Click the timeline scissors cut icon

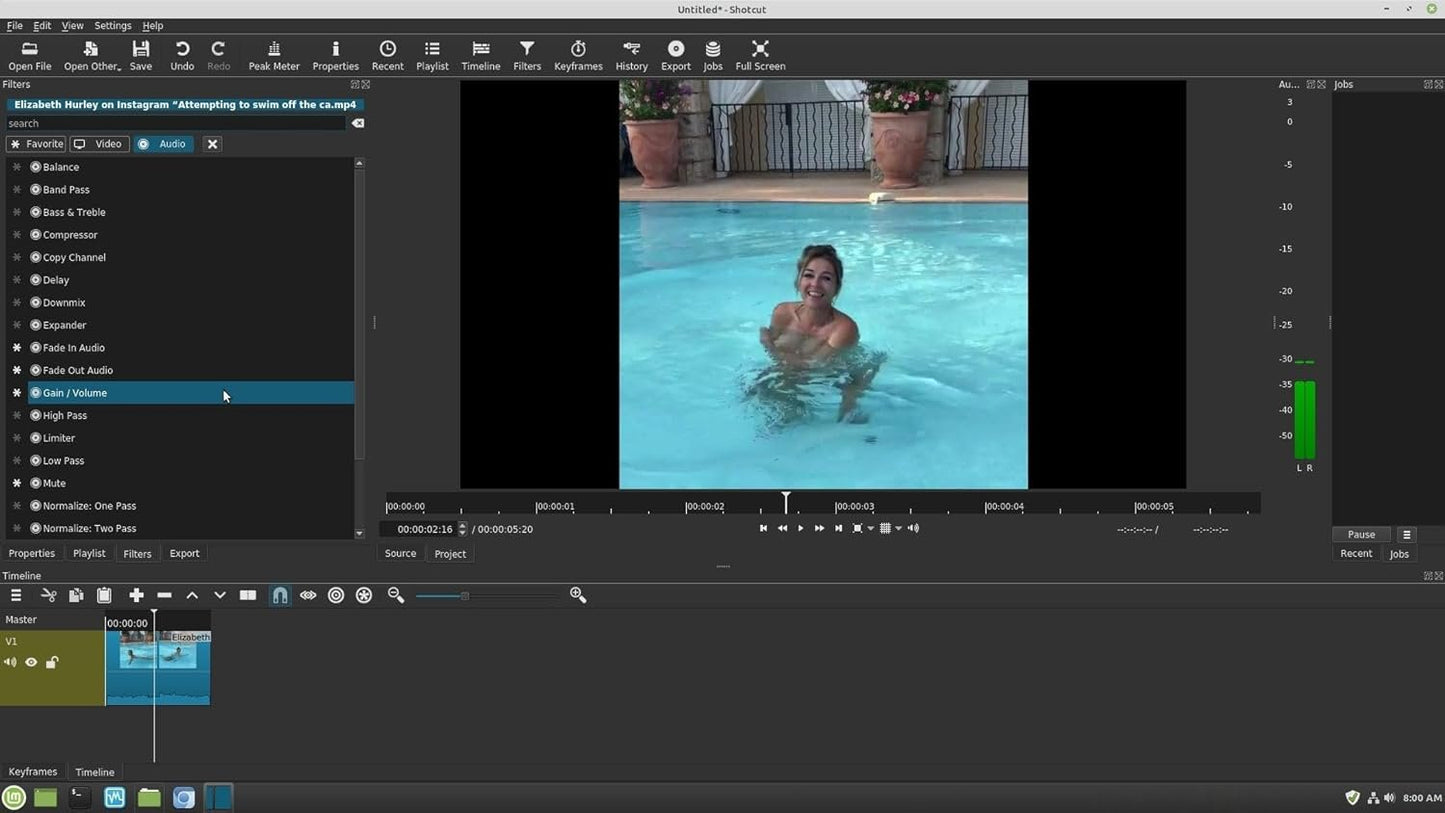[48, 595]
